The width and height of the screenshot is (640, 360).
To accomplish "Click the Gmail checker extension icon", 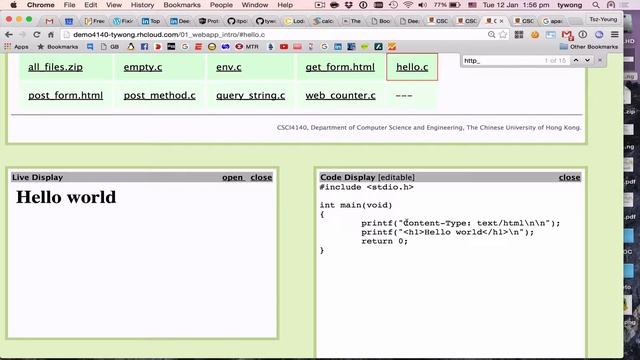I will [567, 35].
